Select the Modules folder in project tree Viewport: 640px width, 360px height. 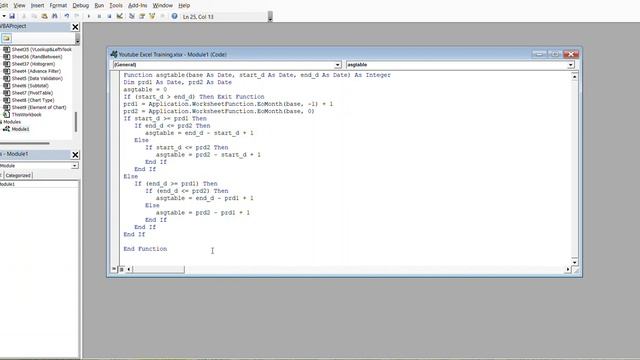[x=11, y=122]
